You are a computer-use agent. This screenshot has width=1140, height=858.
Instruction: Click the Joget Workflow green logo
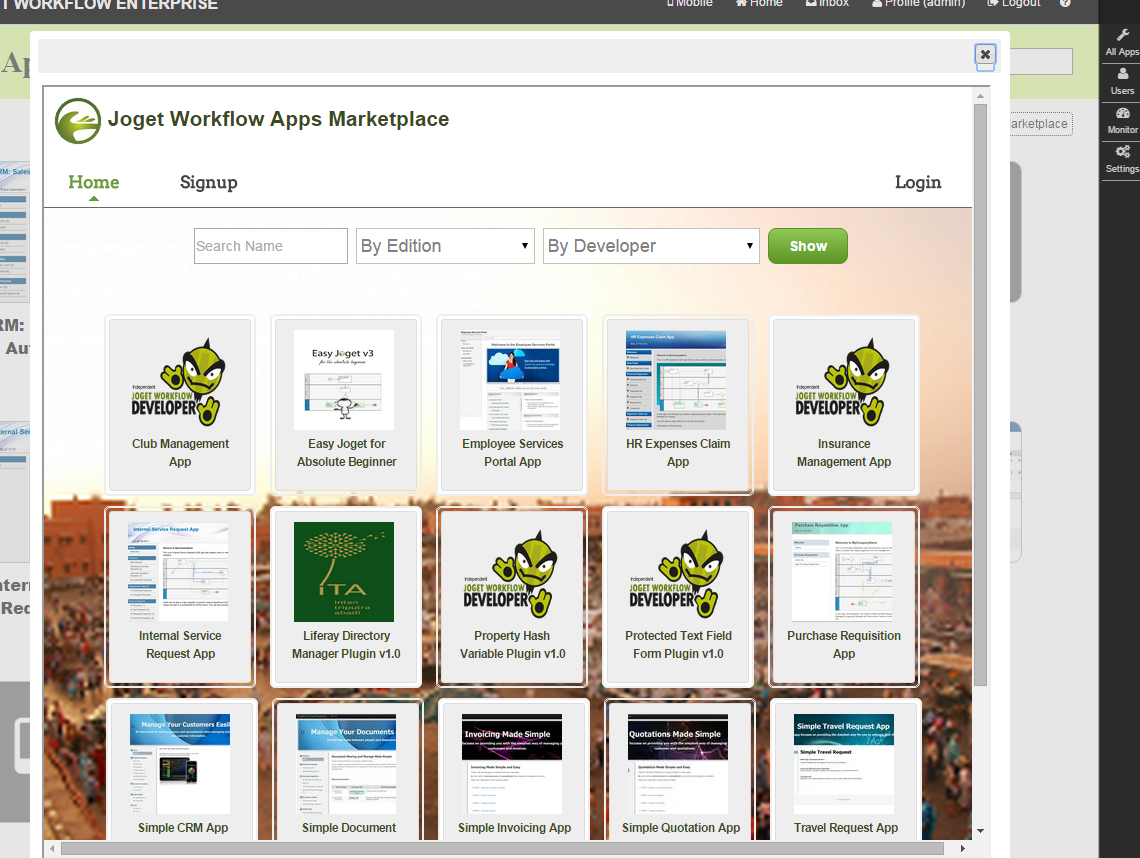(x=78, y=121)
